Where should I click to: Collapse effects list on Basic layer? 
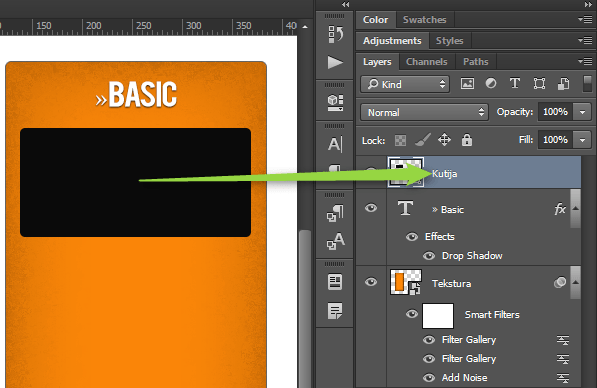tap(576, 209)
